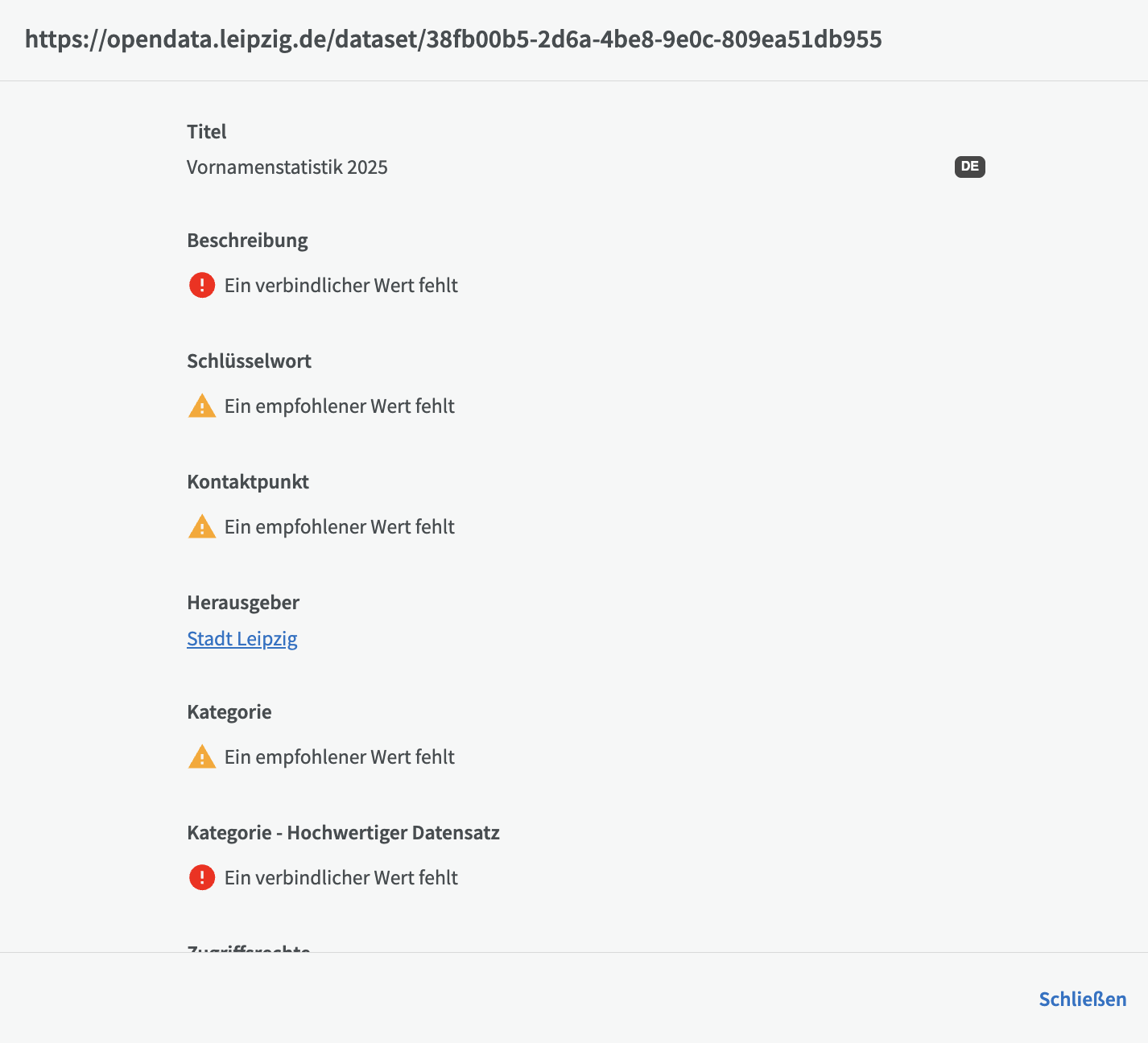Click the missing-value message under Beschreibung
This screenshot has width=1148, height=1043.
[x=341, y=286]
